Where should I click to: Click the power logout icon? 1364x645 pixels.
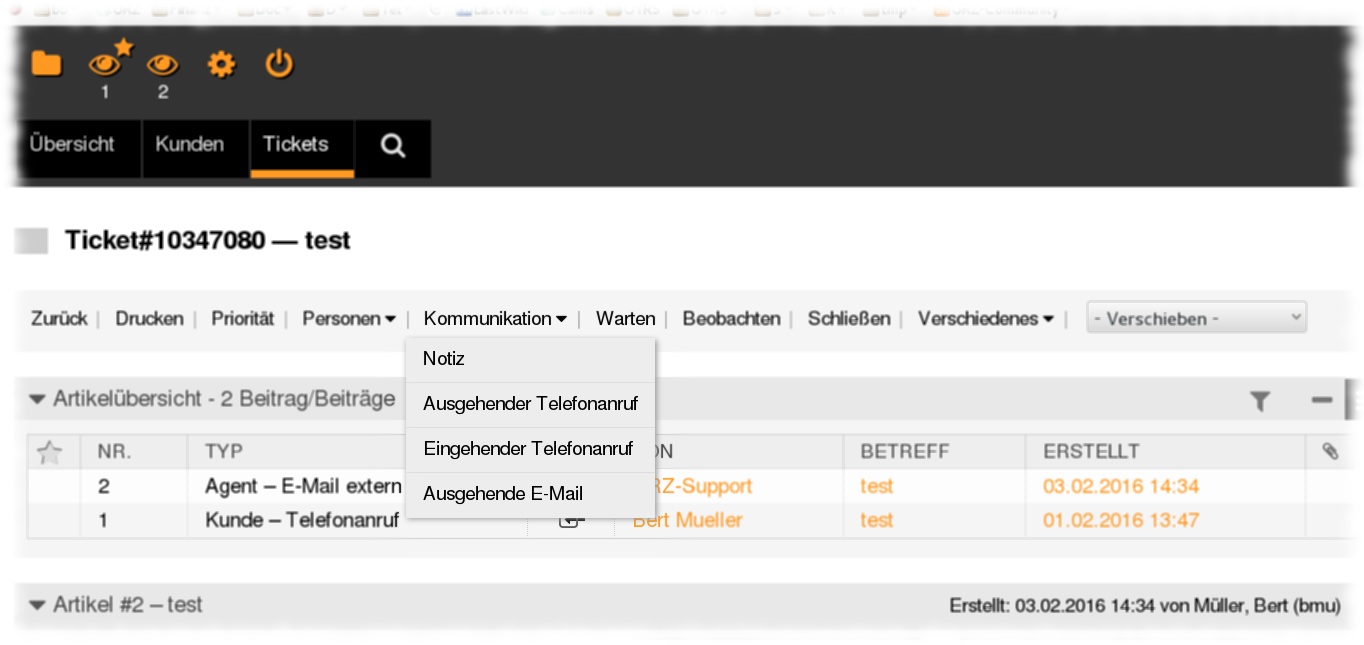278,65
